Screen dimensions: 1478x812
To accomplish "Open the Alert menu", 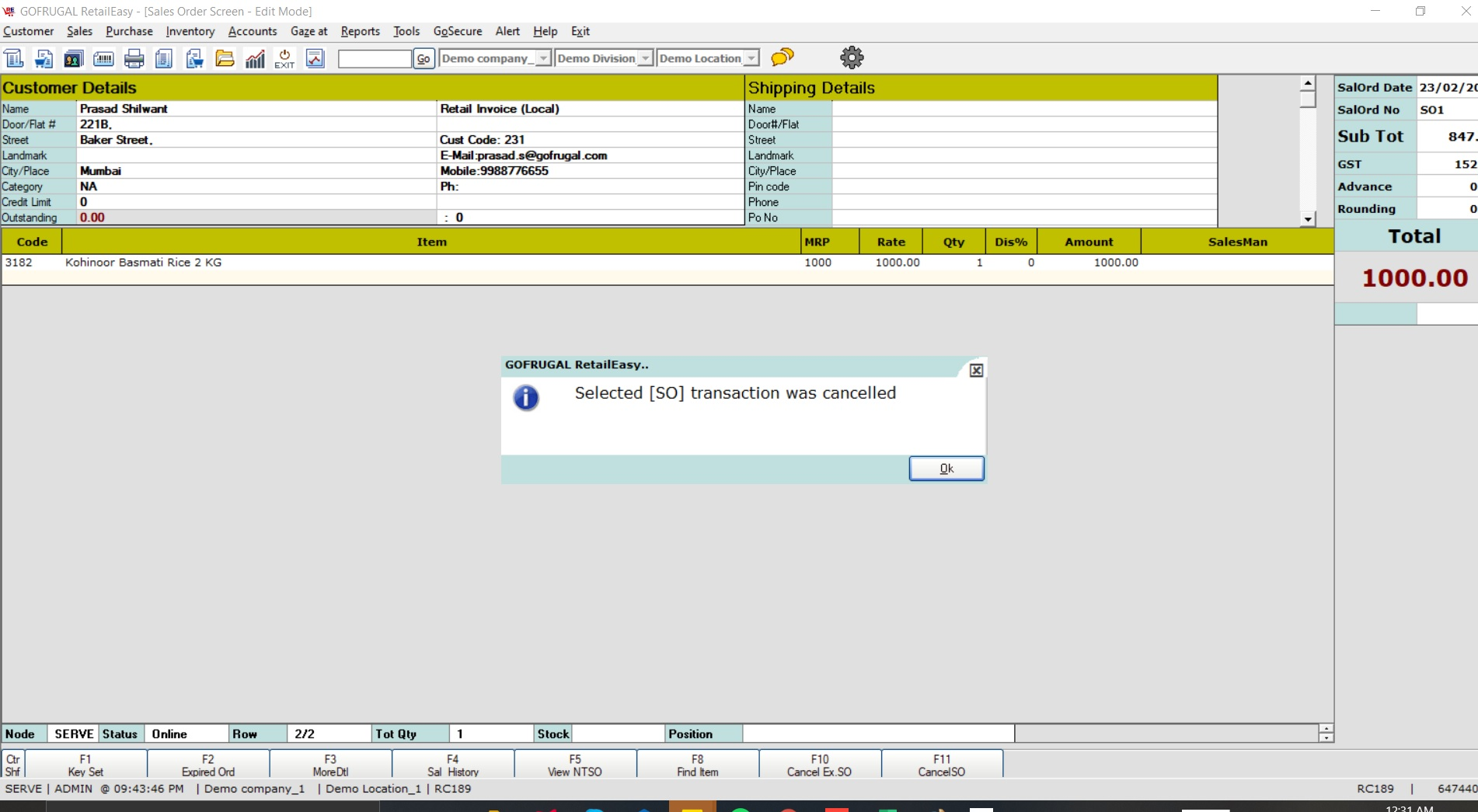I will 507,31.
